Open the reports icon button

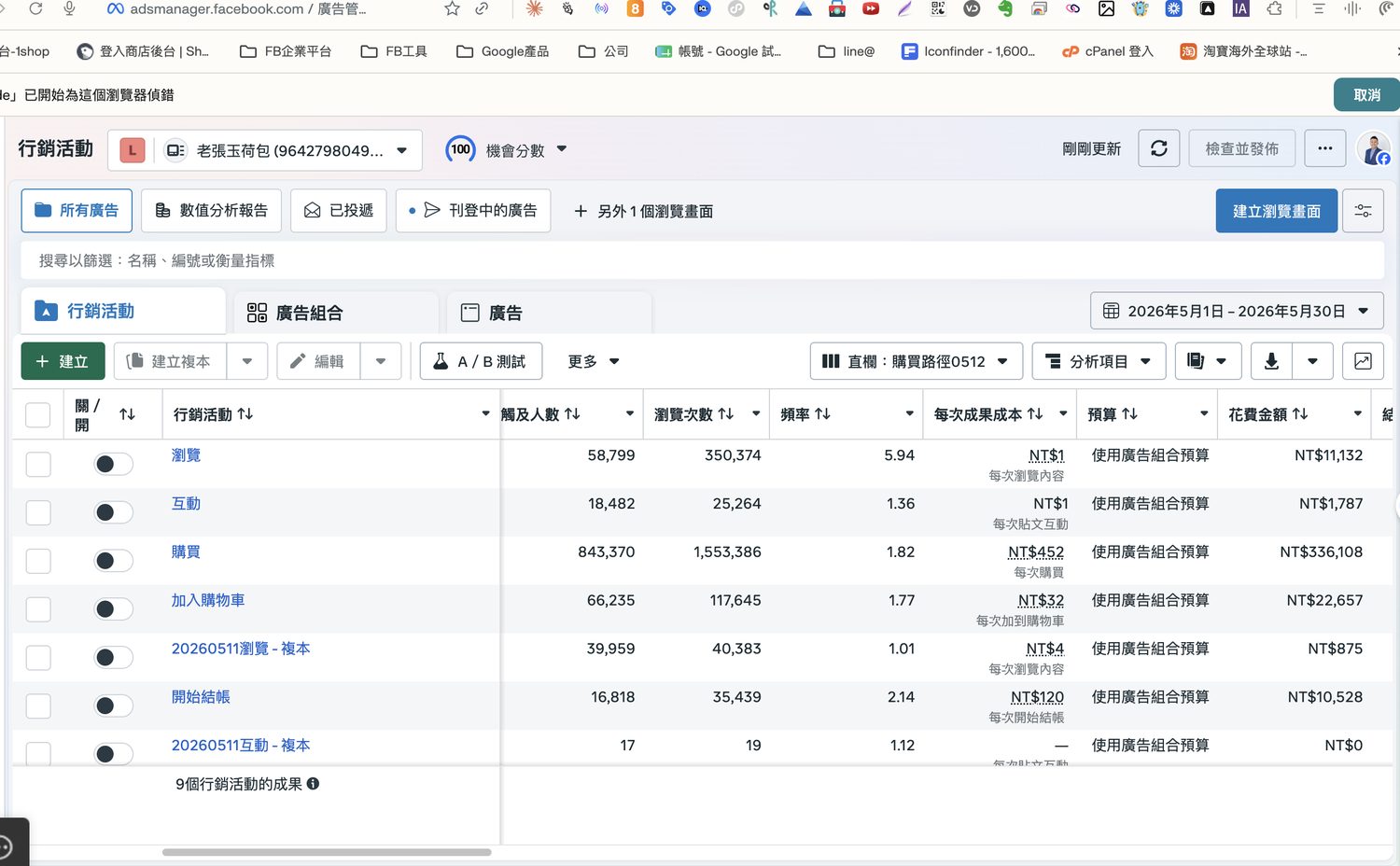click(1208, 361)
